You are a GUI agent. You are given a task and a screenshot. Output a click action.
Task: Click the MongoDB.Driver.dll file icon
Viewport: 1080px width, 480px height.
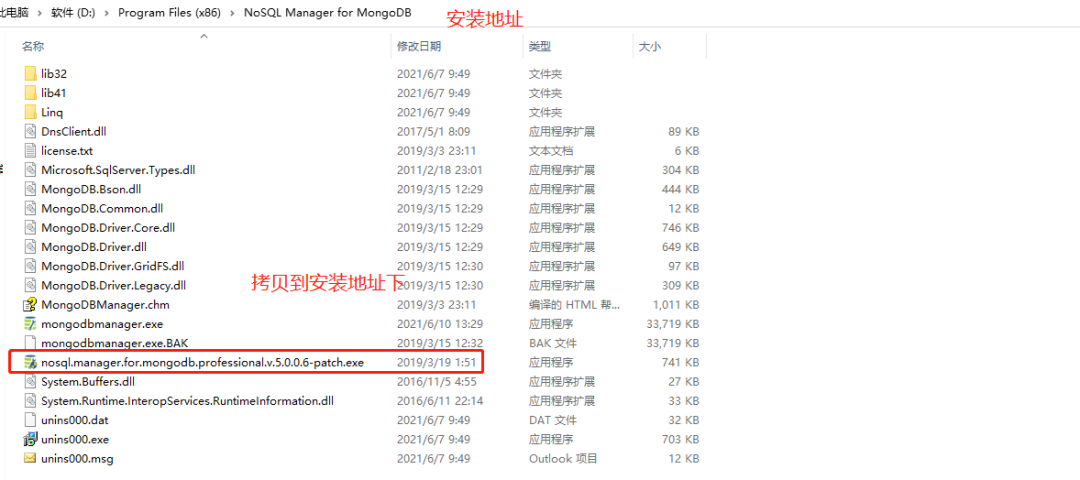click(30, 247)
